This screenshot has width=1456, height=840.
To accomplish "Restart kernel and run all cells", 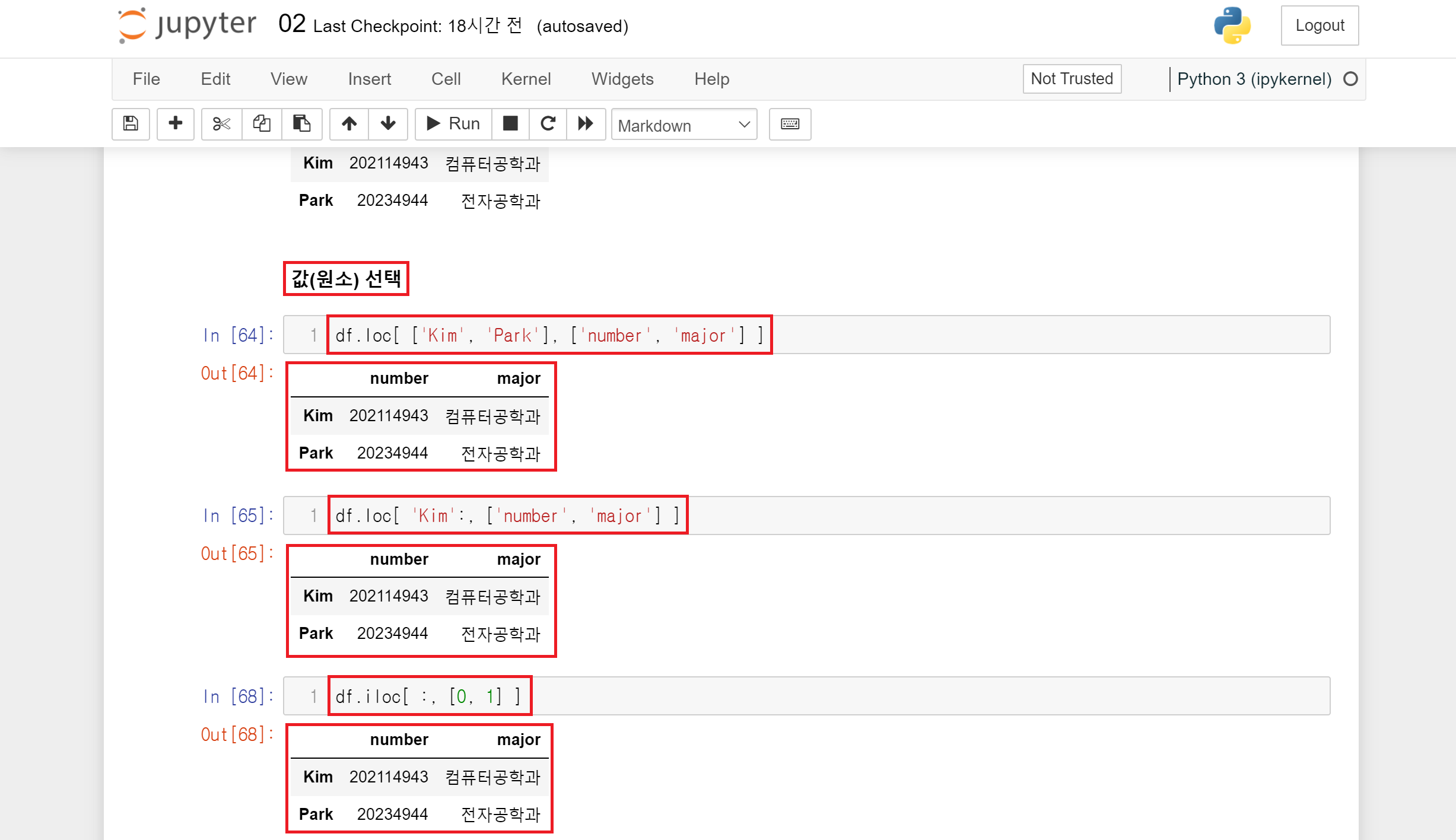I will coord(586,123).
